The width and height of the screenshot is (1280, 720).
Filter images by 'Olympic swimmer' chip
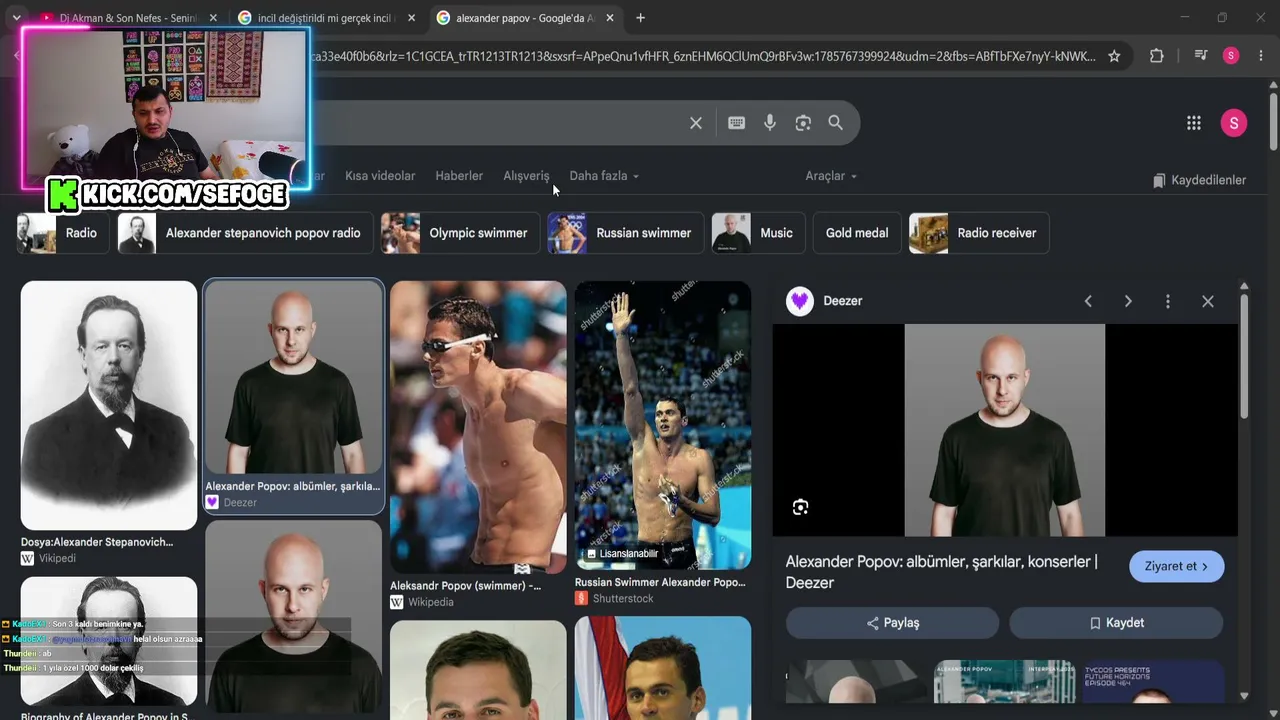tap(460, 233)
